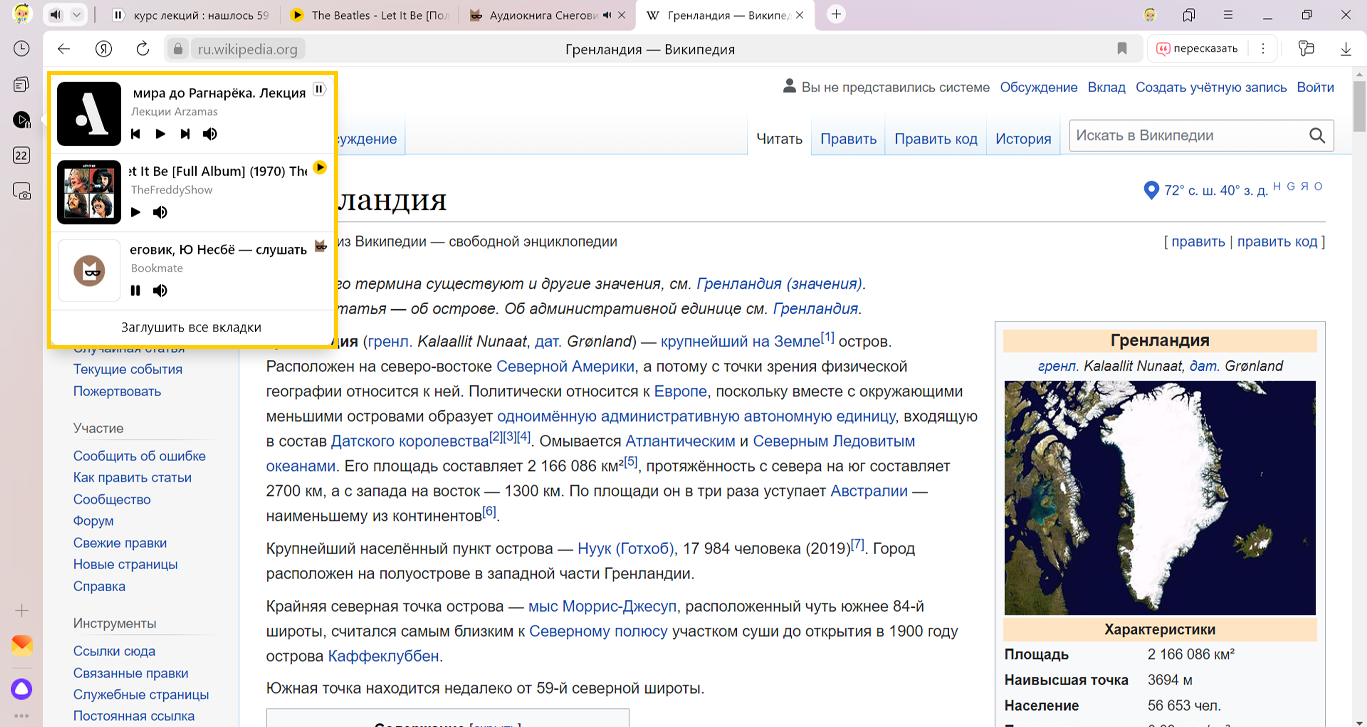Open the Править page tab
This screenshot has height=727, width=1367.
click(x=848, y=139)
